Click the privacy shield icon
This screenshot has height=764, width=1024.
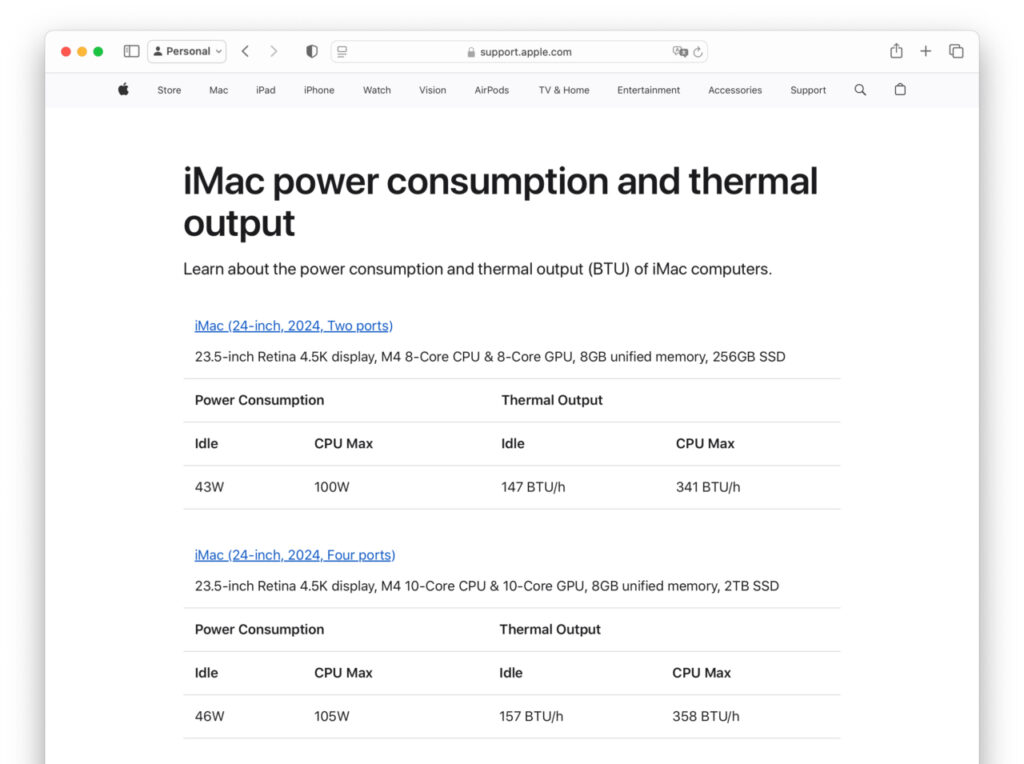[x=311, y=50]
